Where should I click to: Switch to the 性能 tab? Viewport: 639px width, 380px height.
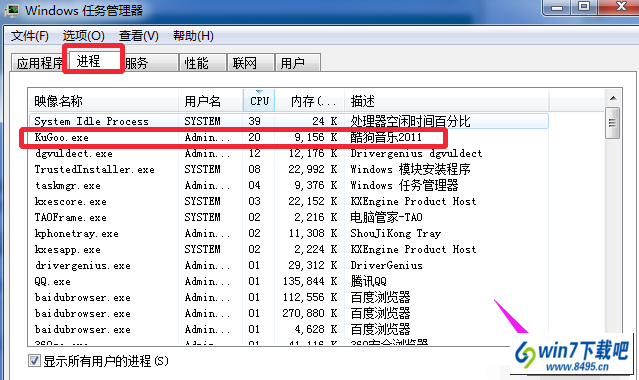coord(203,63)
